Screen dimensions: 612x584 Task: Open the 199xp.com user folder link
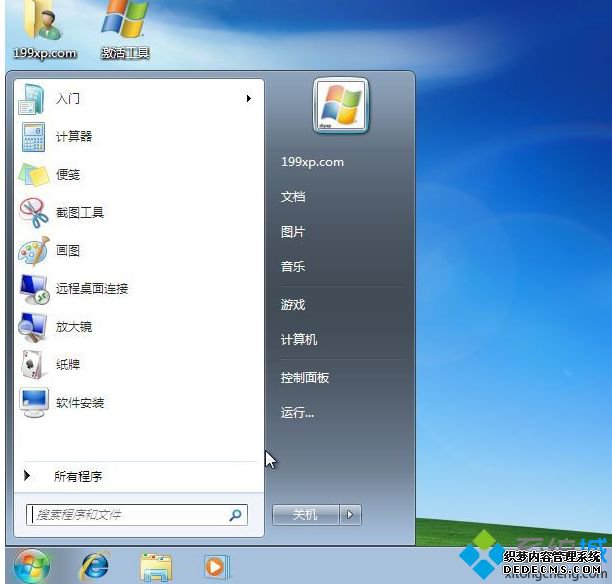pyautogui.click(x=312, y=162)
